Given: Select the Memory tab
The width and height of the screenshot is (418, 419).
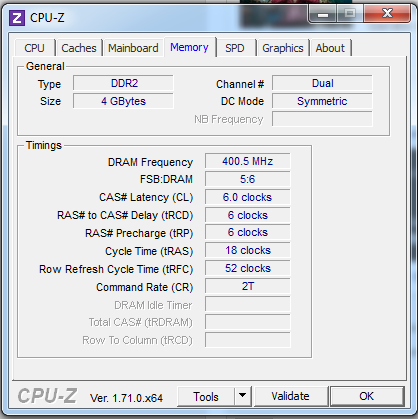Looking at the screenshot, I should click(189, 47).
